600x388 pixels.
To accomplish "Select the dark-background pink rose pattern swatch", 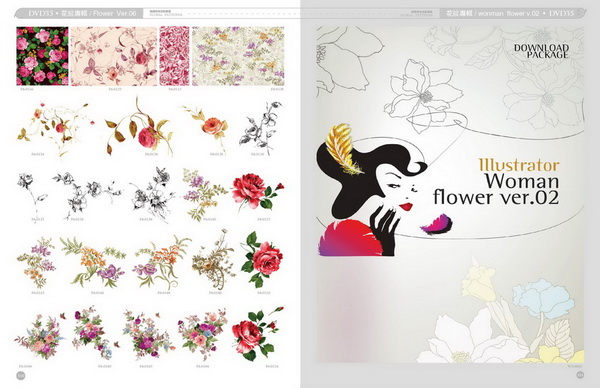I will pos(42,56).
